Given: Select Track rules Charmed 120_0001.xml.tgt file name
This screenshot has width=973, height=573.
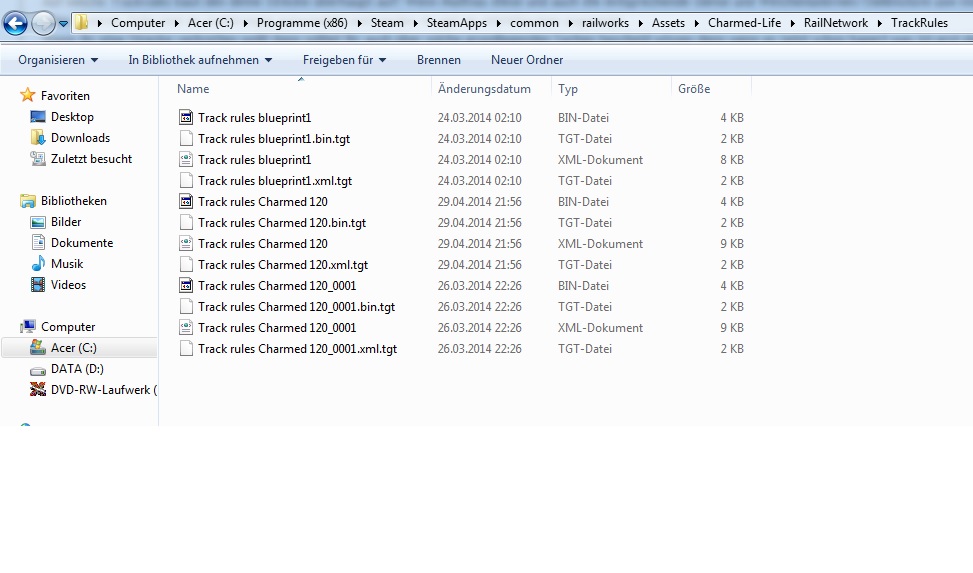Looking at the screenshot, I should pyautogui.click(x=297, y=349).
